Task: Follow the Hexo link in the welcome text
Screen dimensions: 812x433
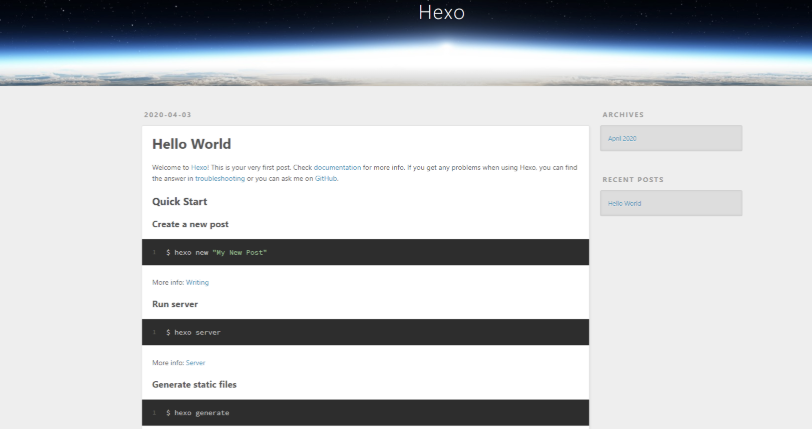Action: point(199,167)
